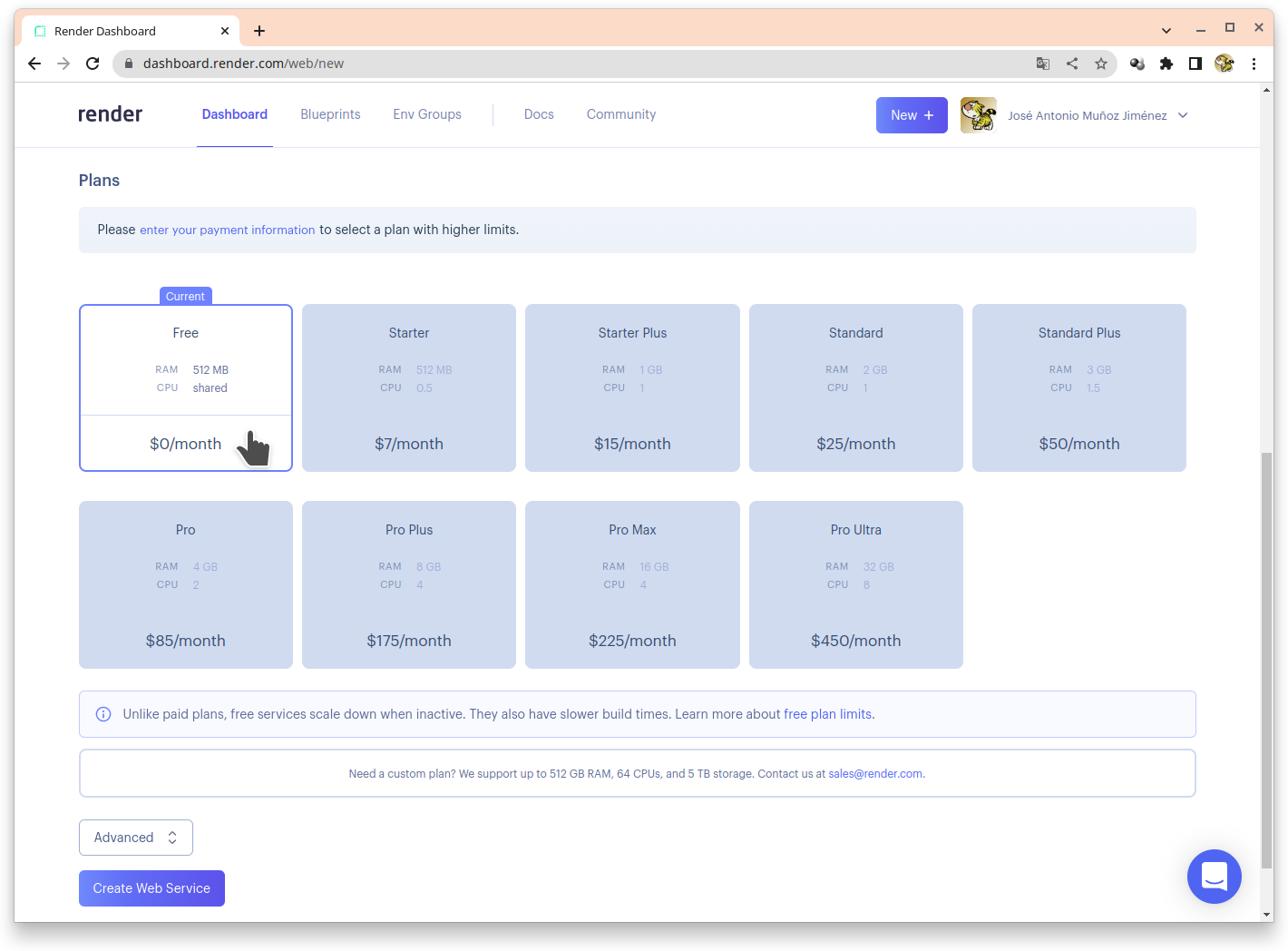The image size is (1288, 951).
Task: Expand the account name dropdown chevron
Action: (1183, 115)
